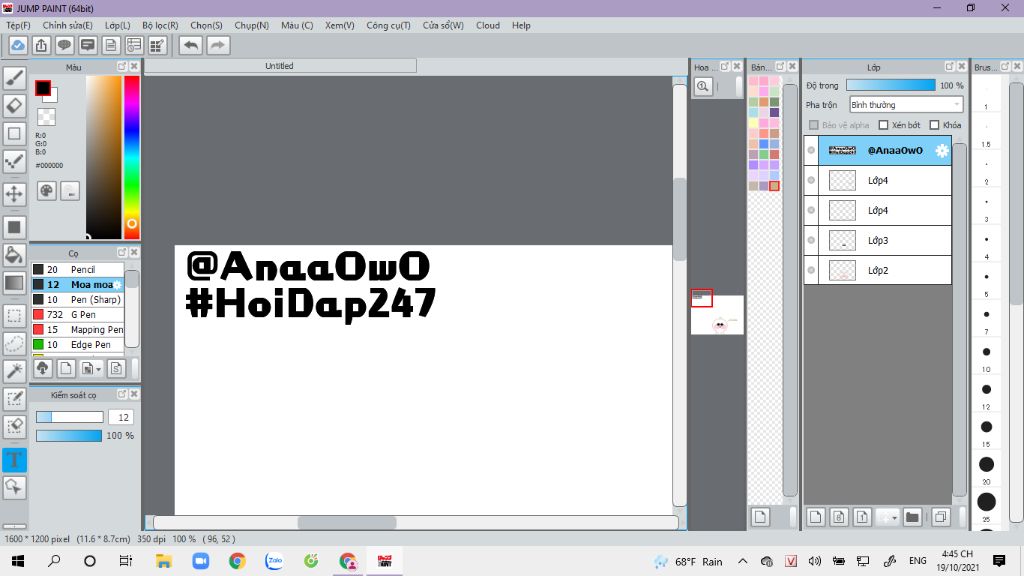Show hidden system tray icons
Screen dimensions: 1024x576
(743, 561)
